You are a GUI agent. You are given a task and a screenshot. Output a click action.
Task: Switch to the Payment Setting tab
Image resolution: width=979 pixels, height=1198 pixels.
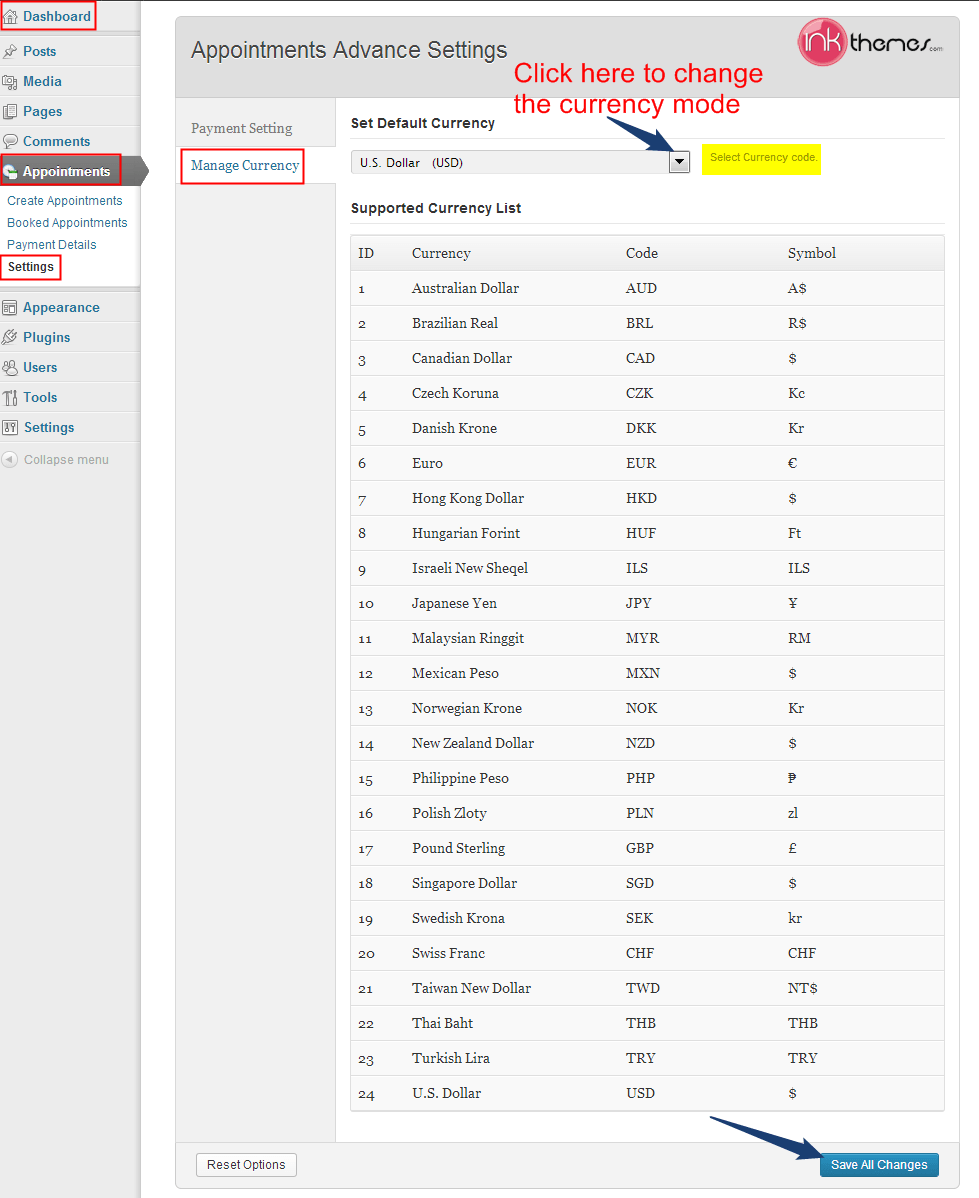[x=242, y=128]
